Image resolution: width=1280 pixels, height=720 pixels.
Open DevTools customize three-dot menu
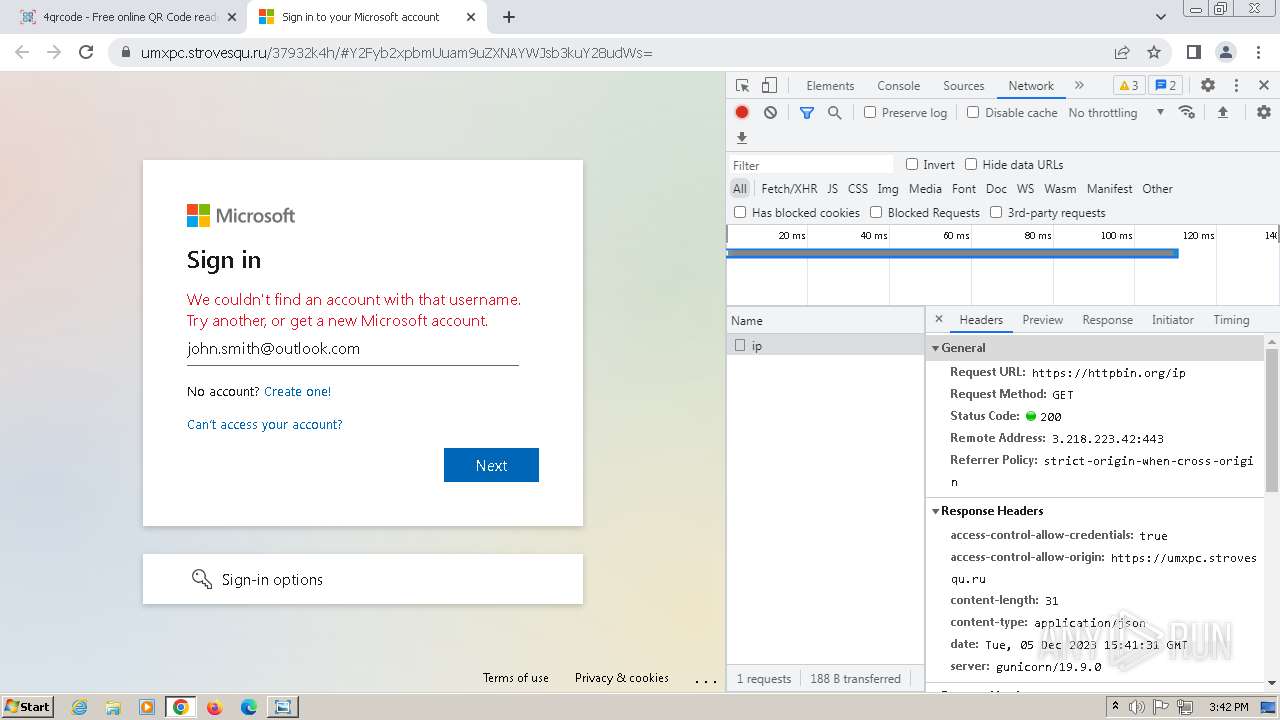pyautogui.click(x=1236, y=86)
